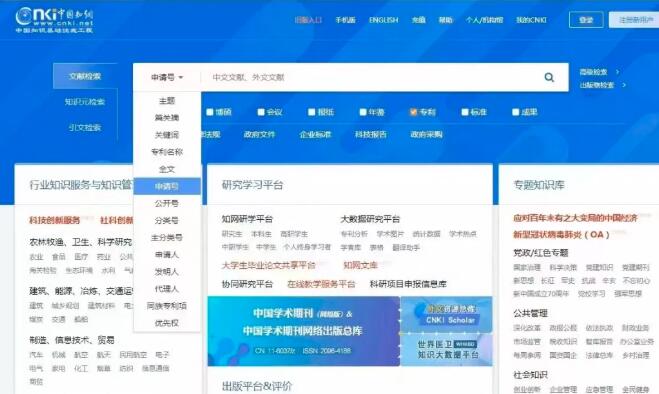Toggle the 报纸 checkbox

click(311, 112)
